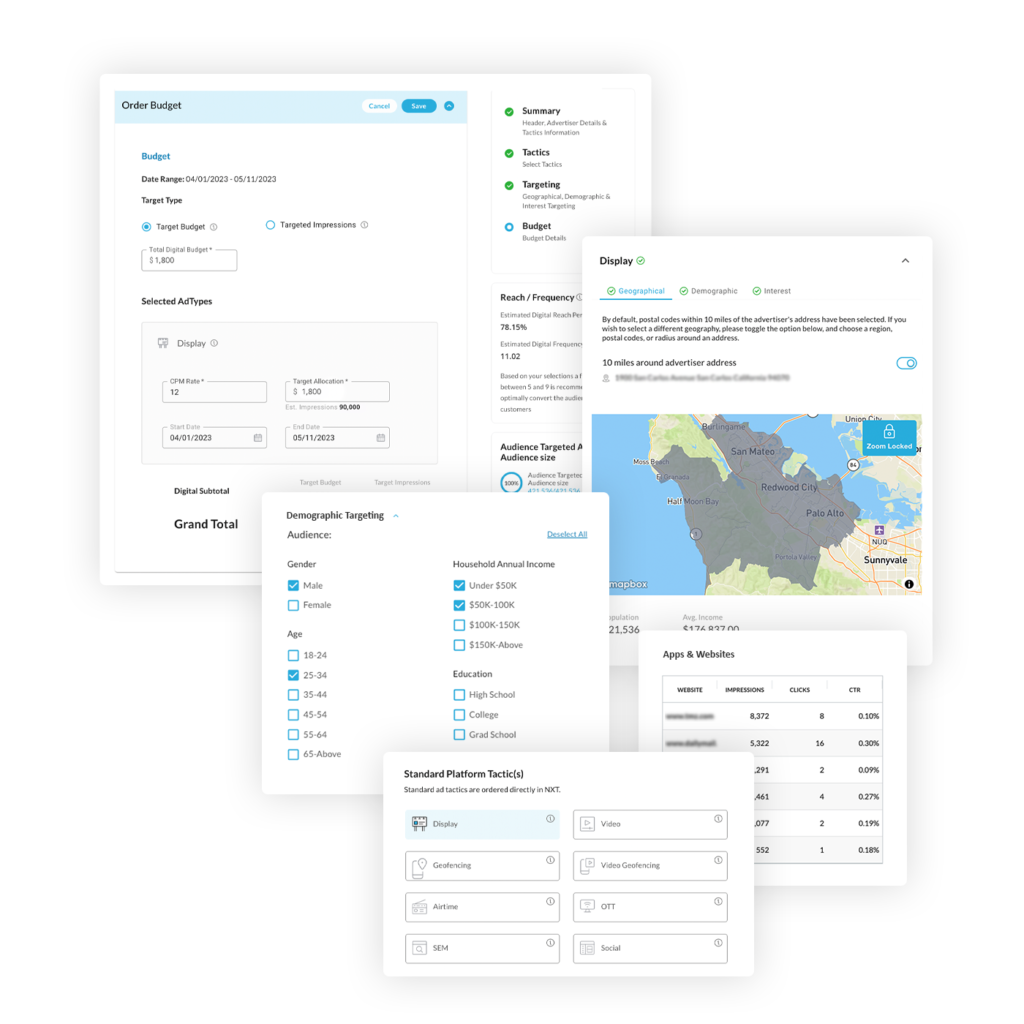This screenshot has height=1024, width=1024.
Task: Uncheck the 25-34 age checkbox
Action: click(293, 675)
